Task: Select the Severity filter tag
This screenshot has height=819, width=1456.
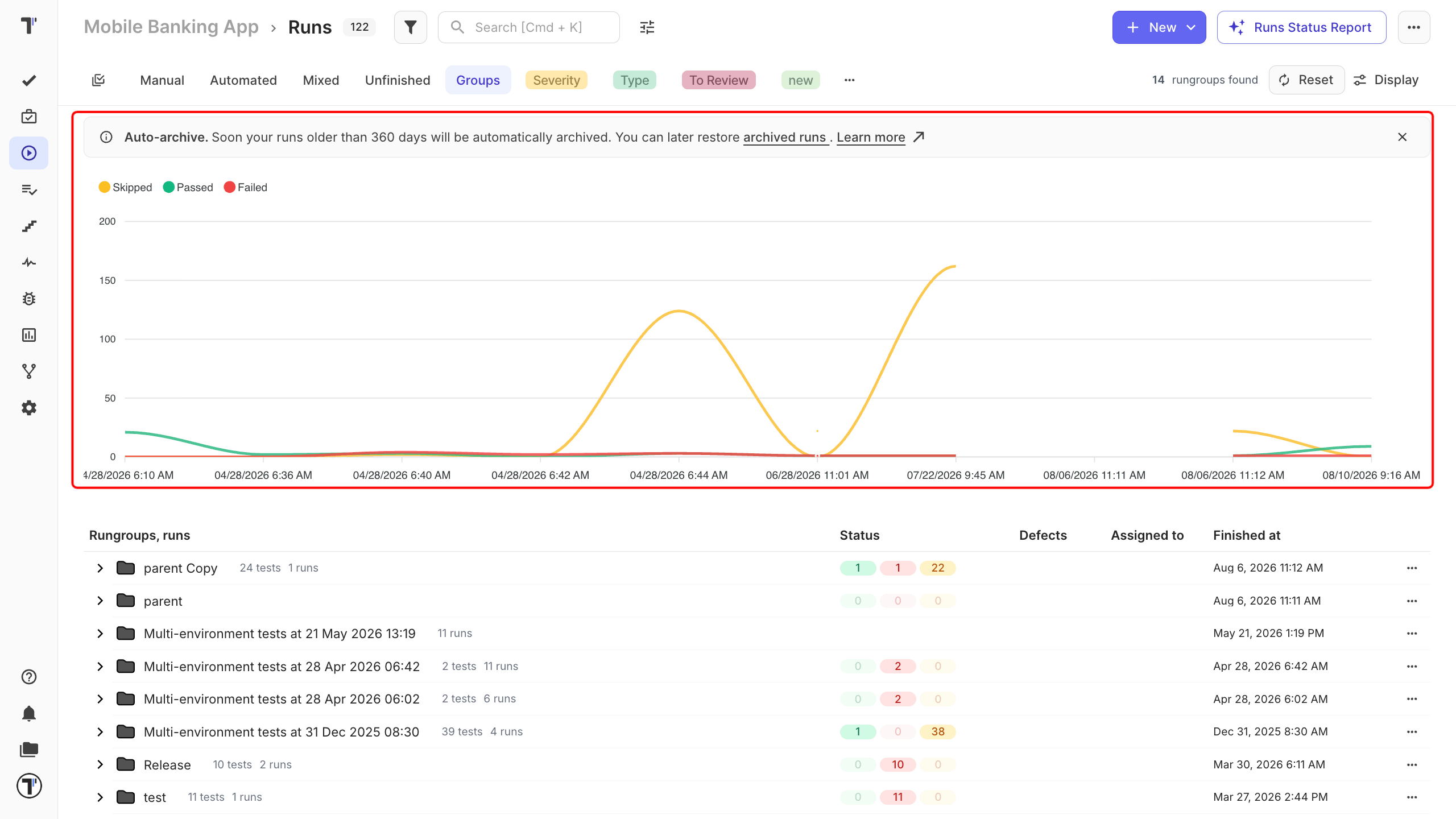Action: 556,80
